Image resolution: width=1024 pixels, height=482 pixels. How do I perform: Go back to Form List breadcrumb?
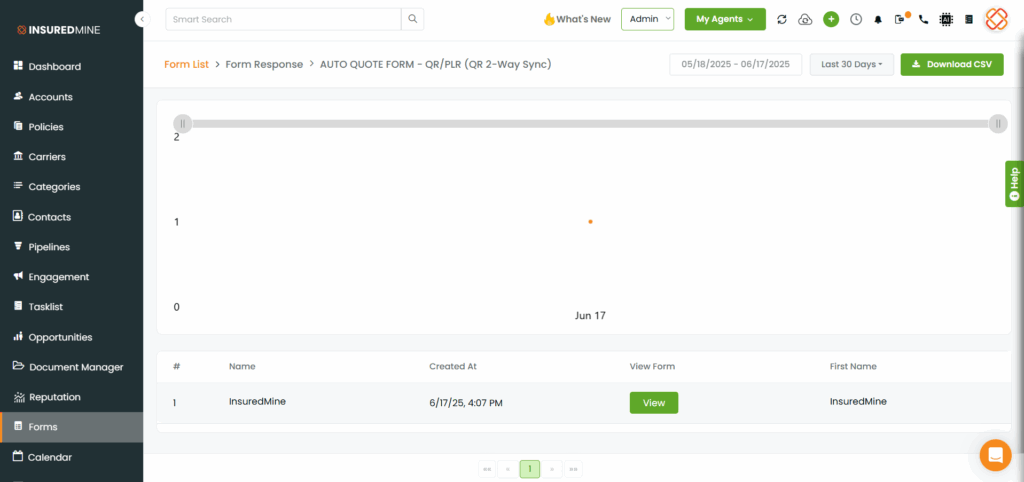tap(186, 65)
